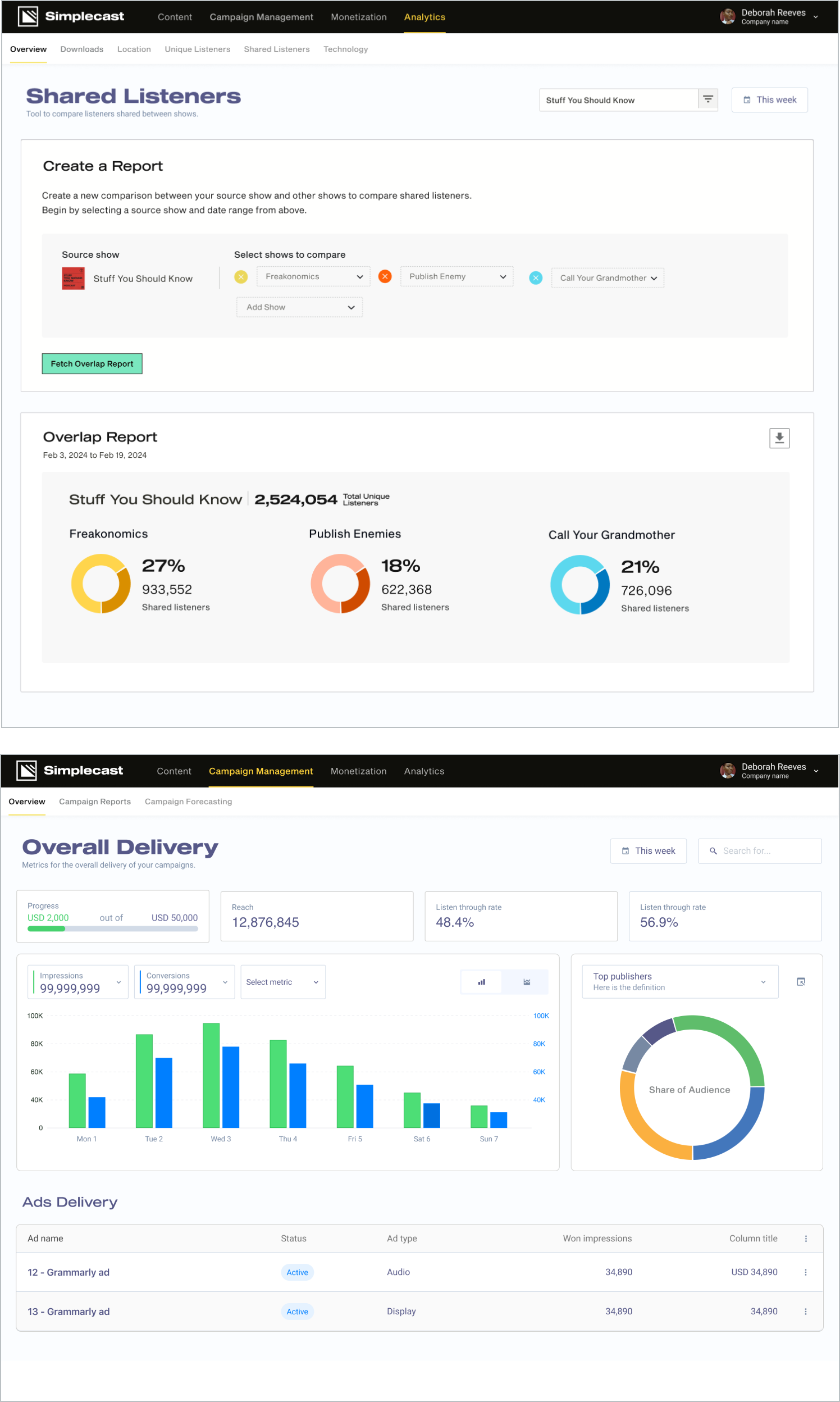Image resolution: width=840 pixels, height=1402 pixels.
Task: Click the Progress budget bar
Action: tap(113, 928)
